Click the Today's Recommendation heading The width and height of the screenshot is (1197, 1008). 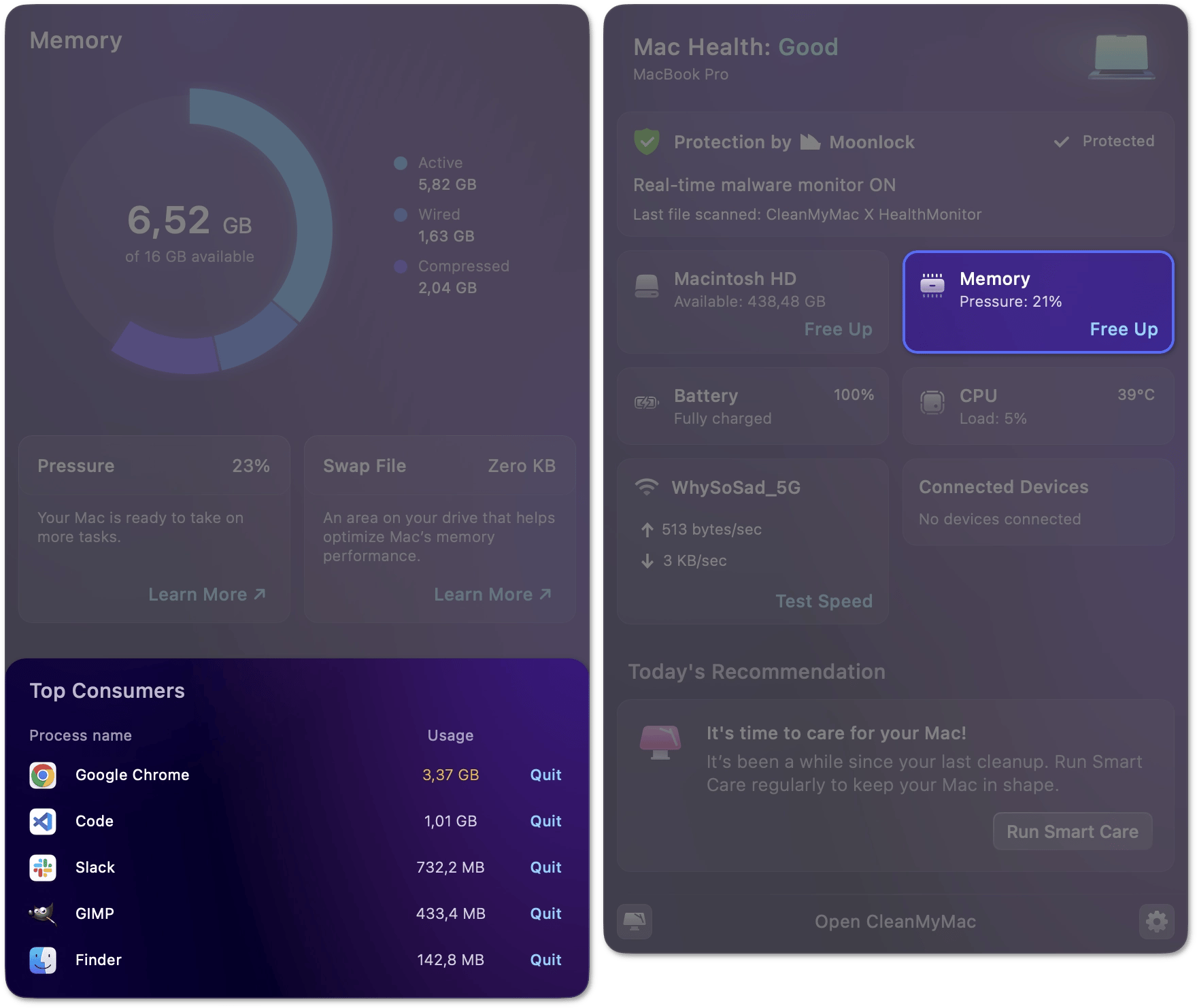click(x=756, y=672)
